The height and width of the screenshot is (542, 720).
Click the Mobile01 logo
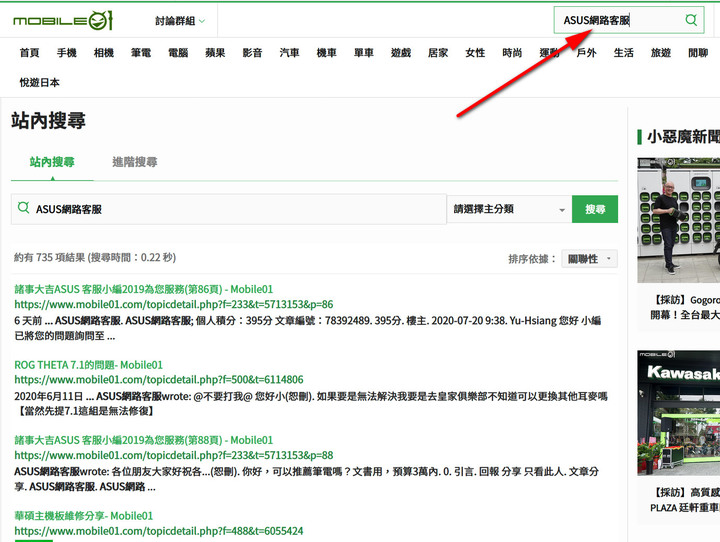click(63, 21)
